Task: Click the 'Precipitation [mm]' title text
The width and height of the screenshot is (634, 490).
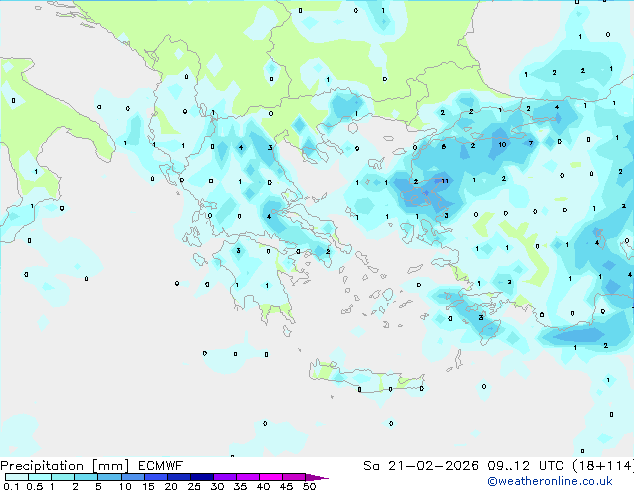Action: [65, 466]
